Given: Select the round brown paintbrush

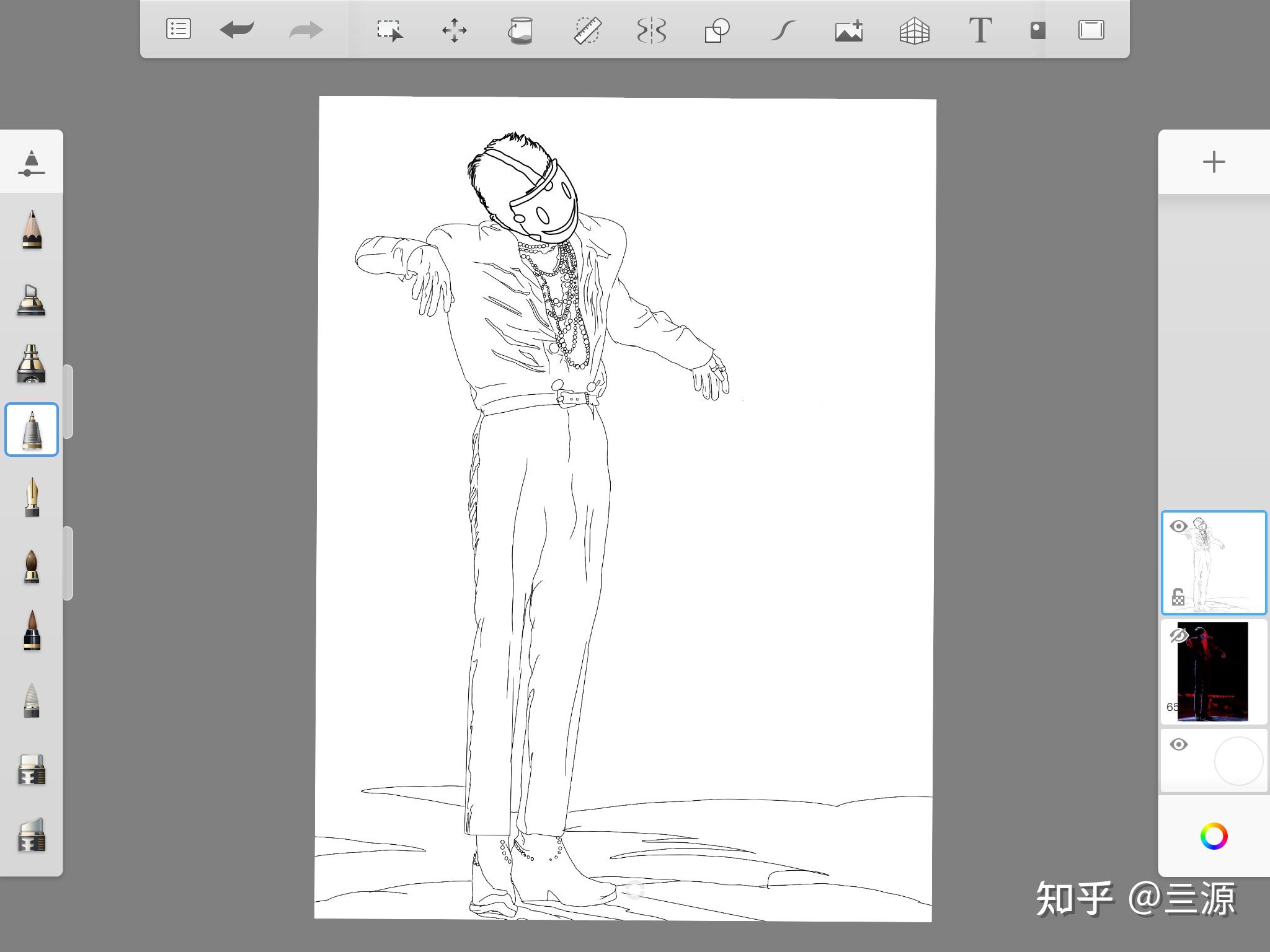Looking at the screenshot, I should pyautogui.click(x=32, y=566).
